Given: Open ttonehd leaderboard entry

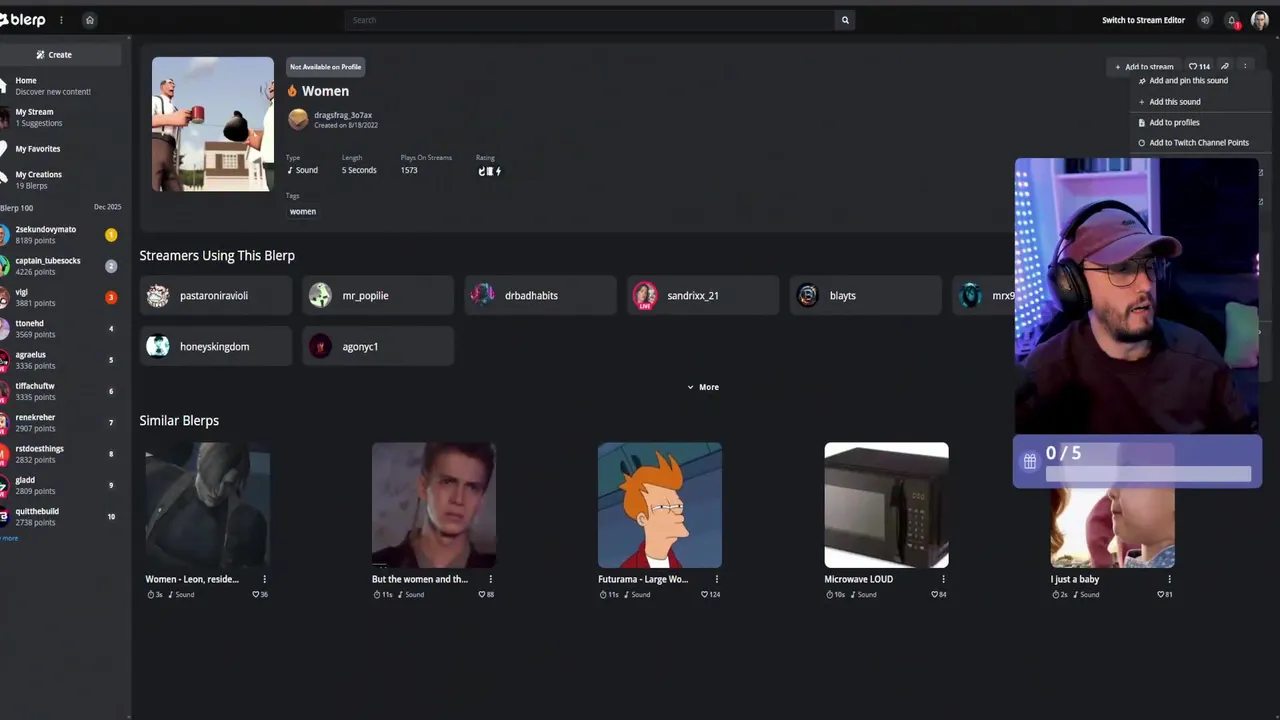Looking at the screenshot, I should point(60,329).
